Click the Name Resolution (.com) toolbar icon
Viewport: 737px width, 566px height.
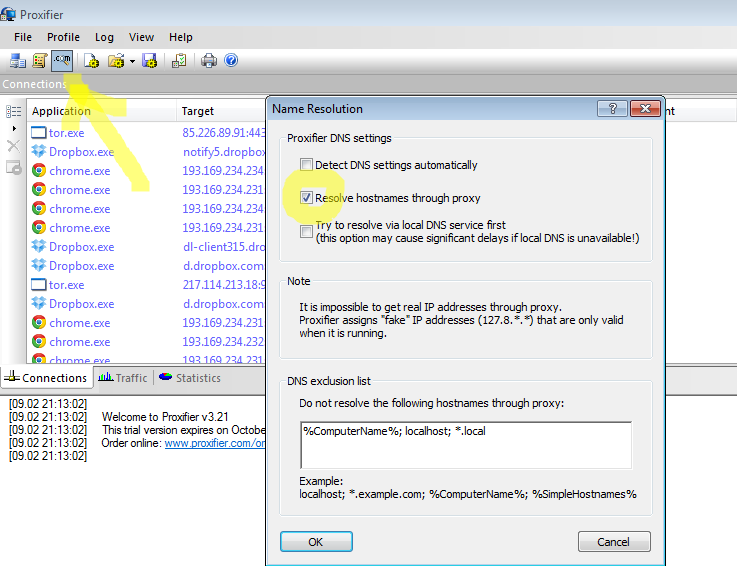[63, 61]
